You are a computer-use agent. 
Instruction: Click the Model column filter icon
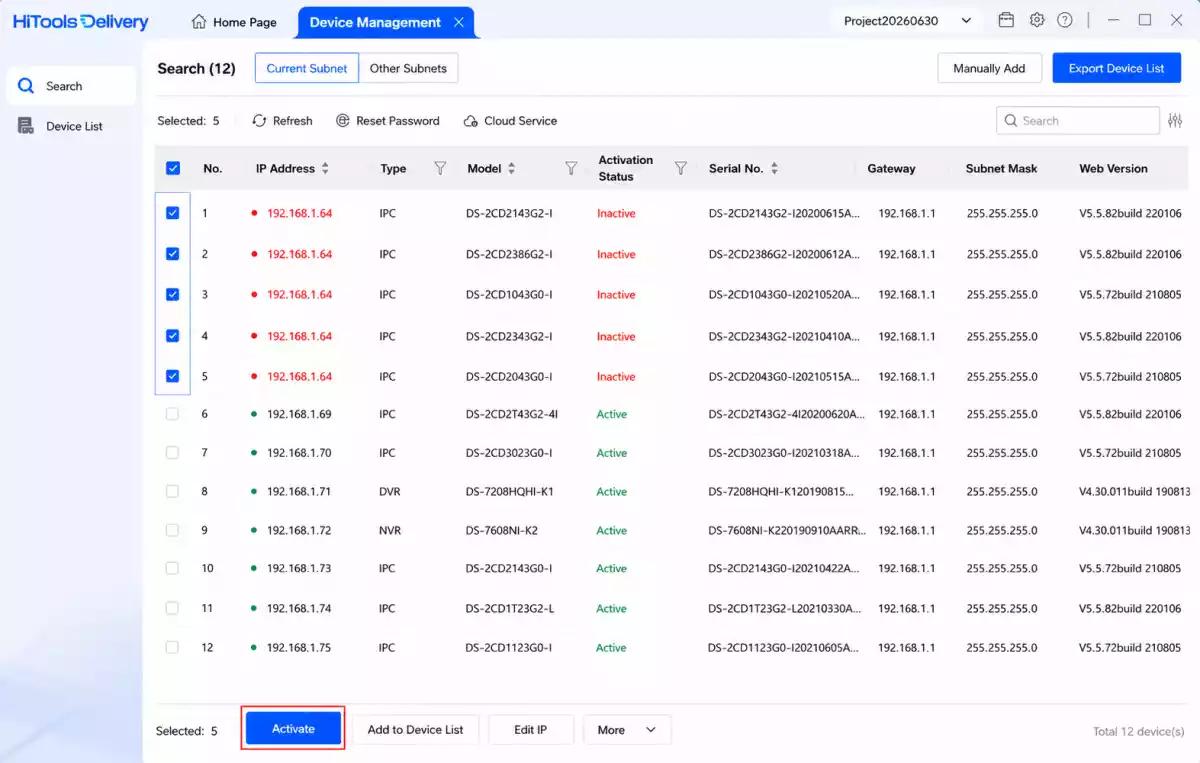tap(571, 168)
